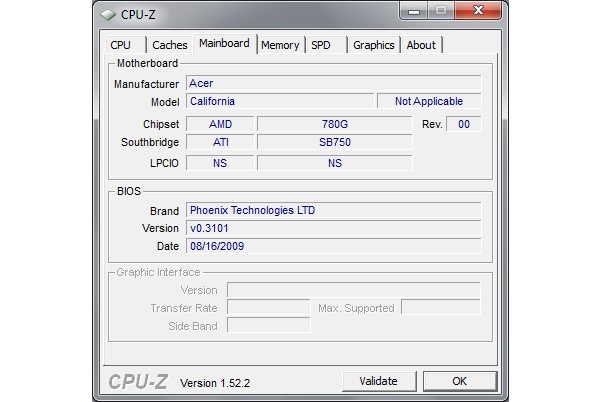Viewport: 600px width, 402px height.
Task: Click the Southbridge model value SB750
Action: coord(335,142)
